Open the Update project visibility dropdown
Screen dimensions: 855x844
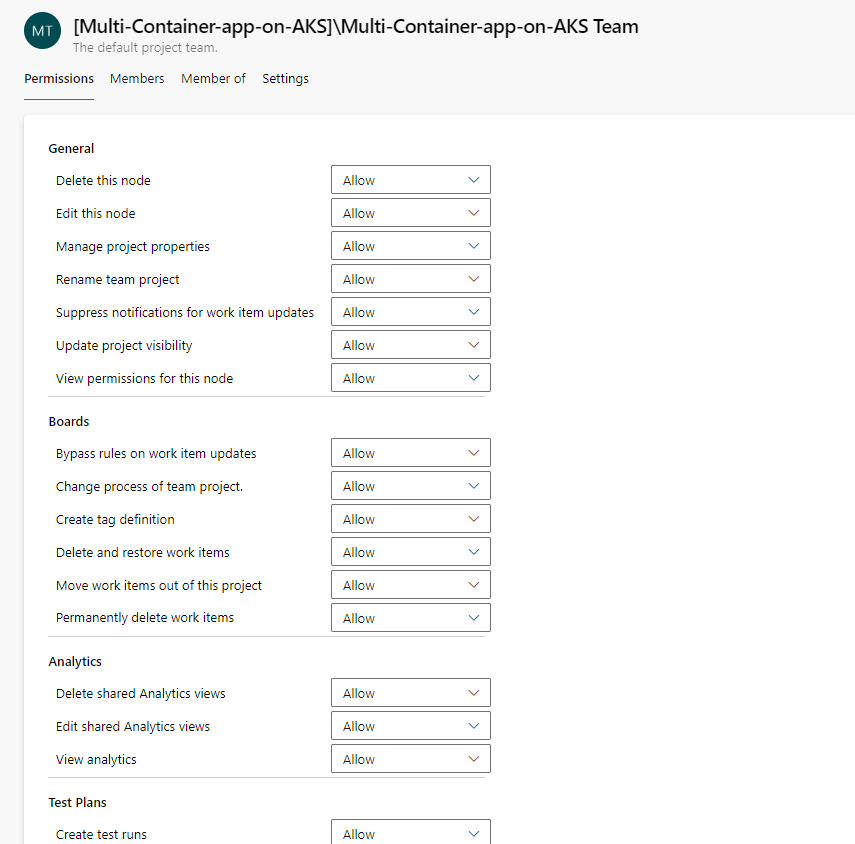coord(411,345)
